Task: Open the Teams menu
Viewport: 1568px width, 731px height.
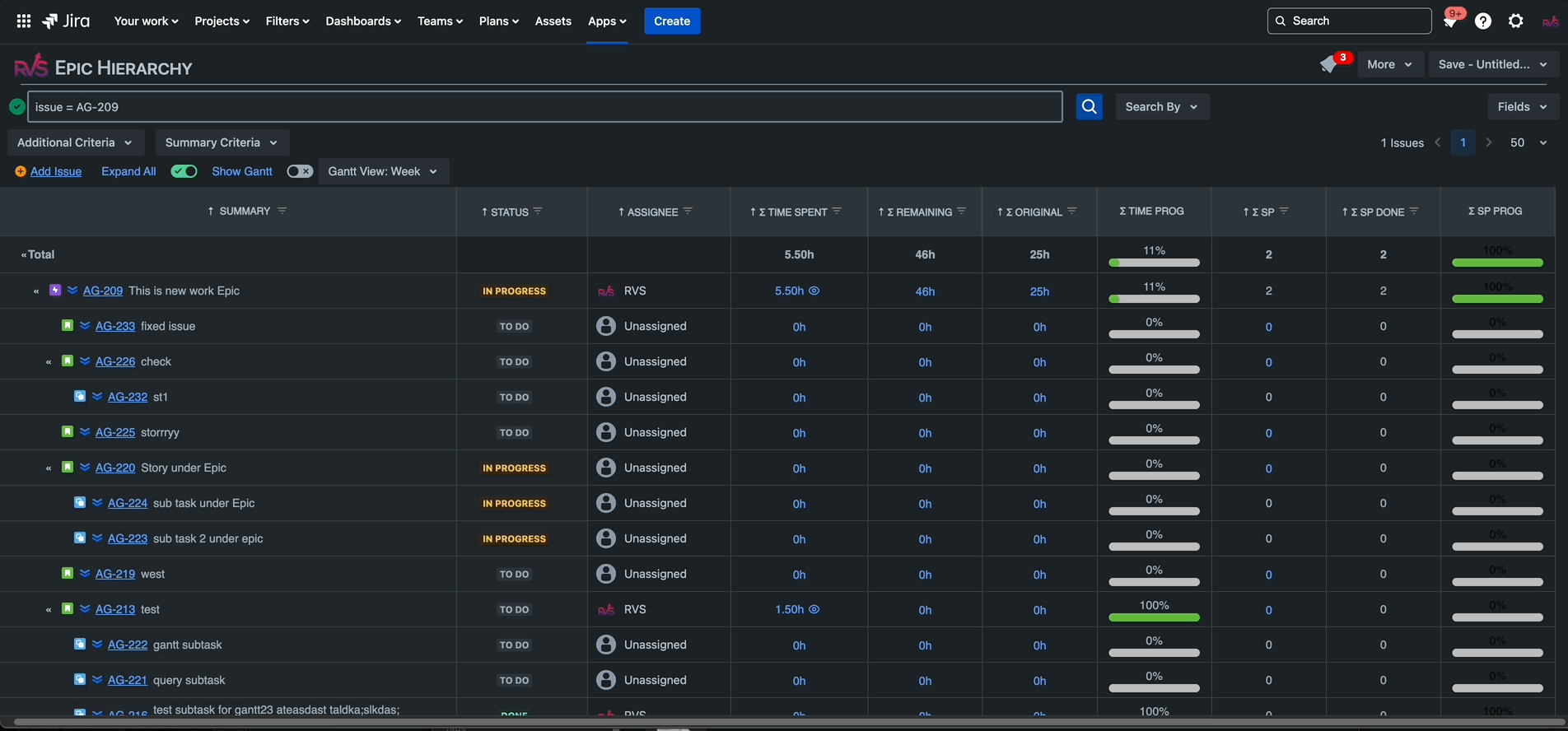Action: click(x=440, y=21)
